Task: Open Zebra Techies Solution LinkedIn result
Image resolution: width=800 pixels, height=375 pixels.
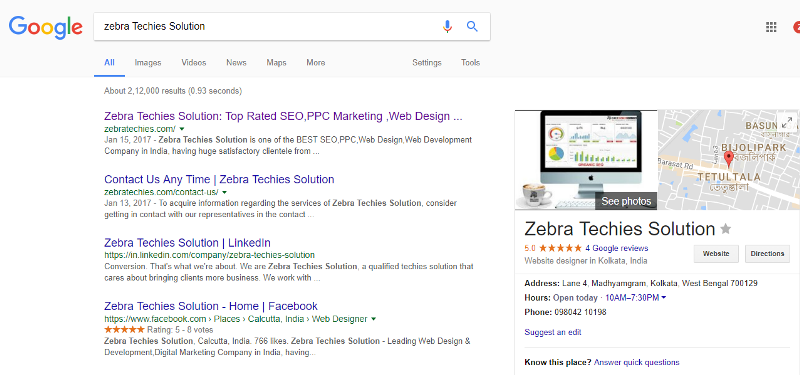Action: pyautogui.click(x=187, y=242)
